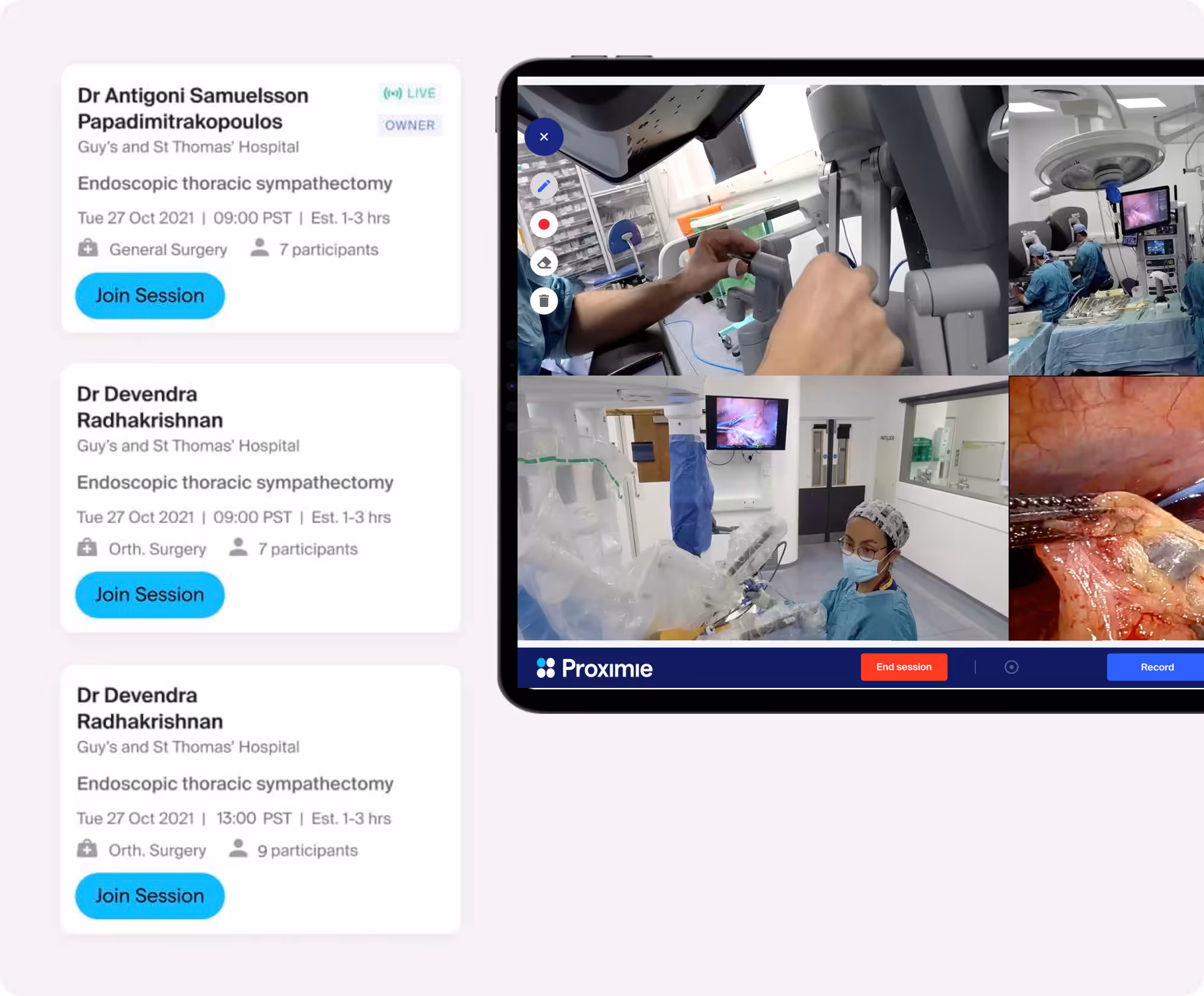Click person icon beside 7 participants in first card

pos(259,247)
